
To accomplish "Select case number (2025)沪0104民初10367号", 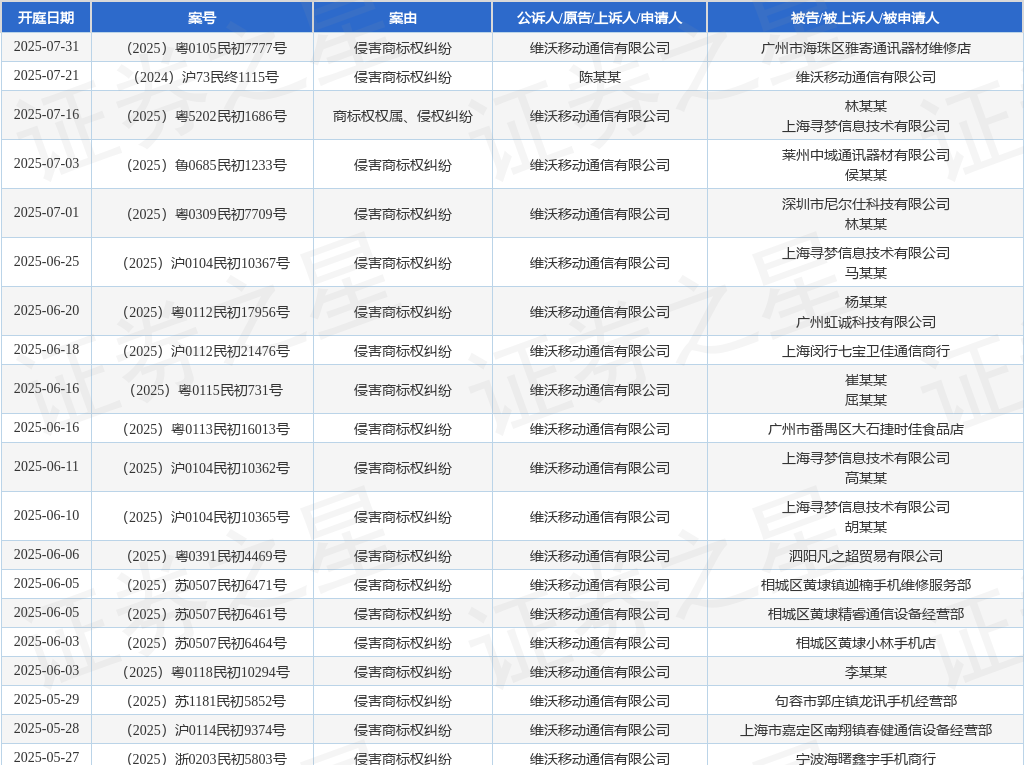I will pos(206,263).
